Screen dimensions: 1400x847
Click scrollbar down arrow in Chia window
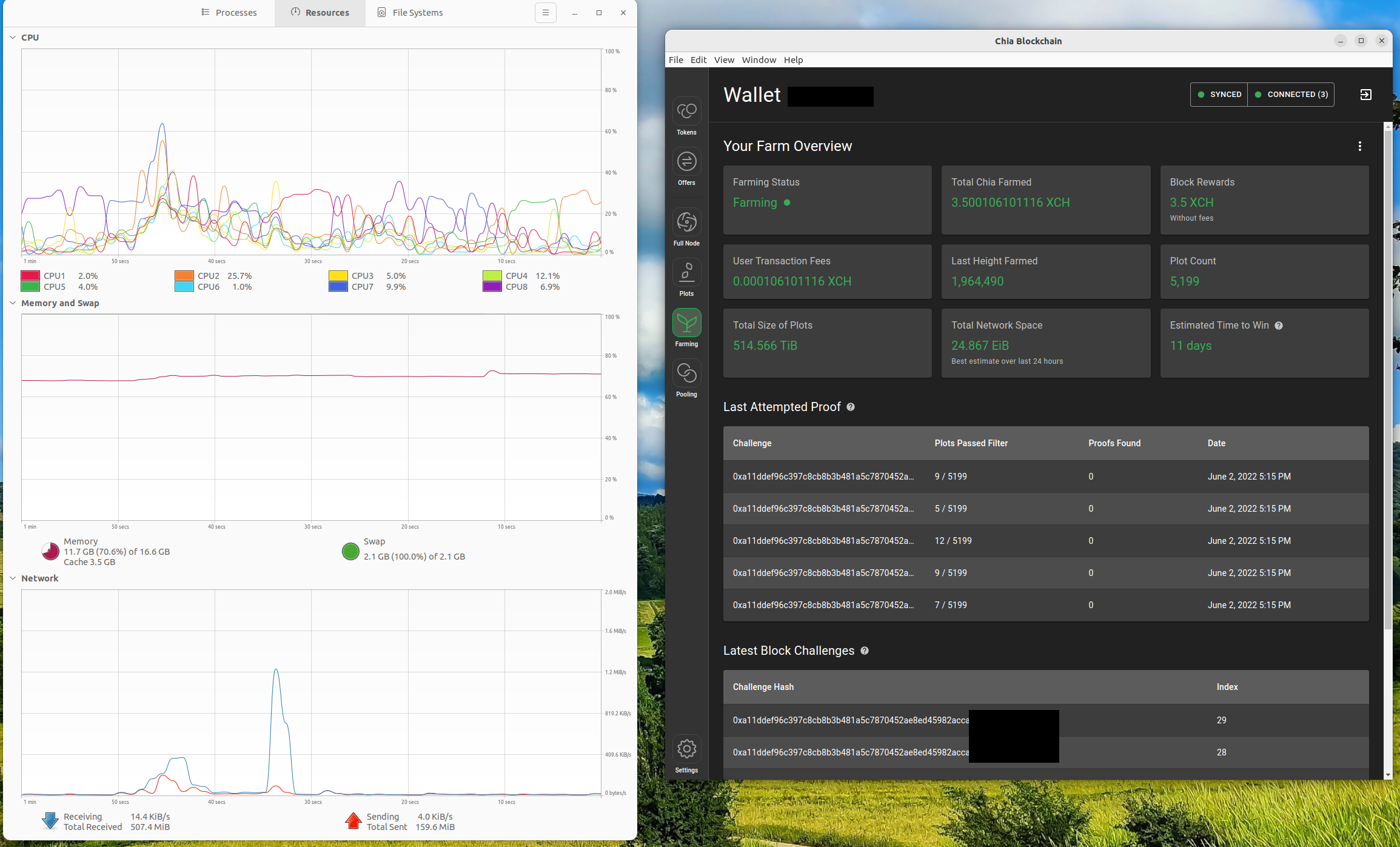click(1388, 775)
